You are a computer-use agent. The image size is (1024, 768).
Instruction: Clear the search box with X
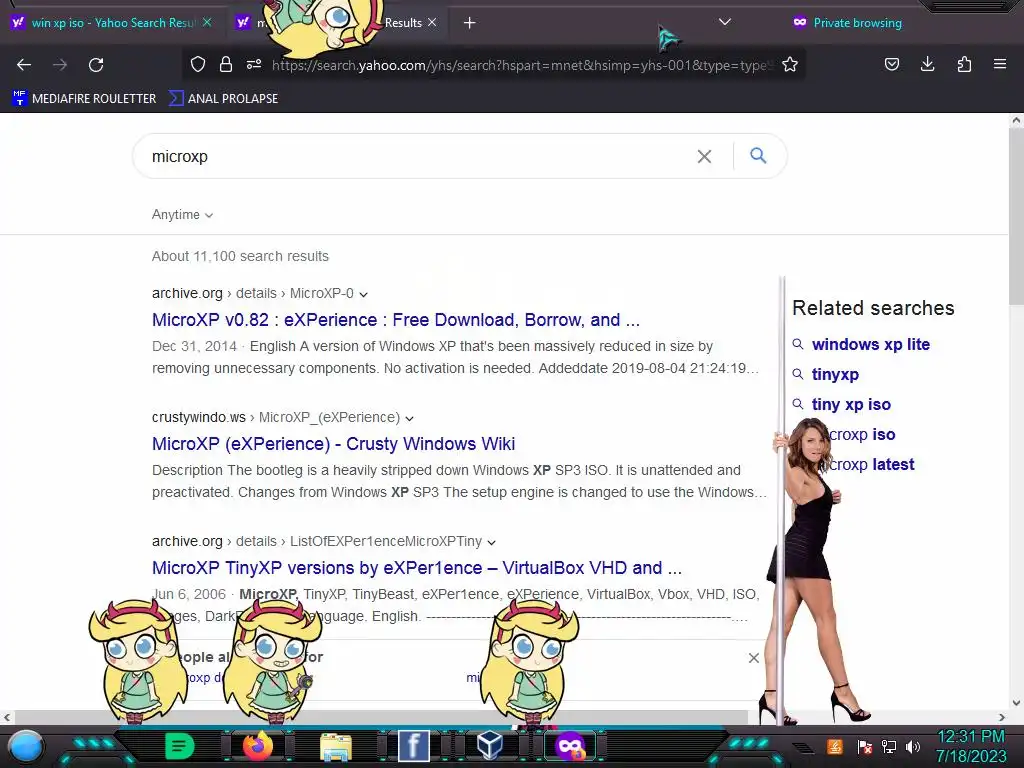click(704, 157)
